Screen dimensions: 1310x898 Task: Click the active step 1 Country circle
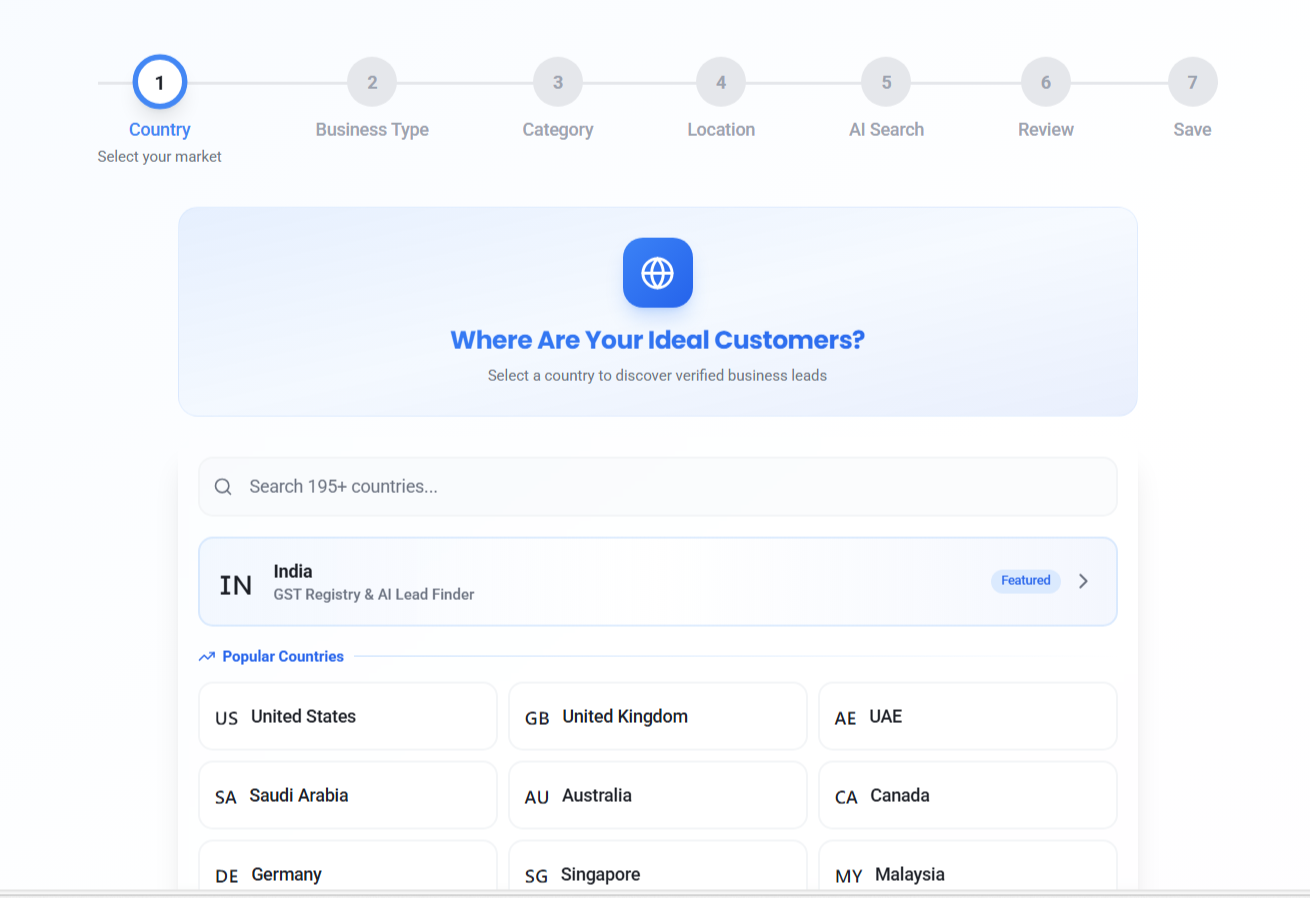click(160, 83)
